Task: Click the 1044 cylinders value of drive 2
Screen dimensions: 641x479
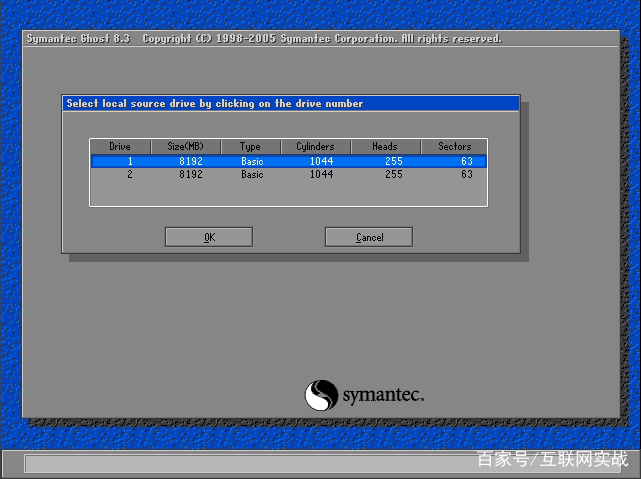Action: point(321,175)
